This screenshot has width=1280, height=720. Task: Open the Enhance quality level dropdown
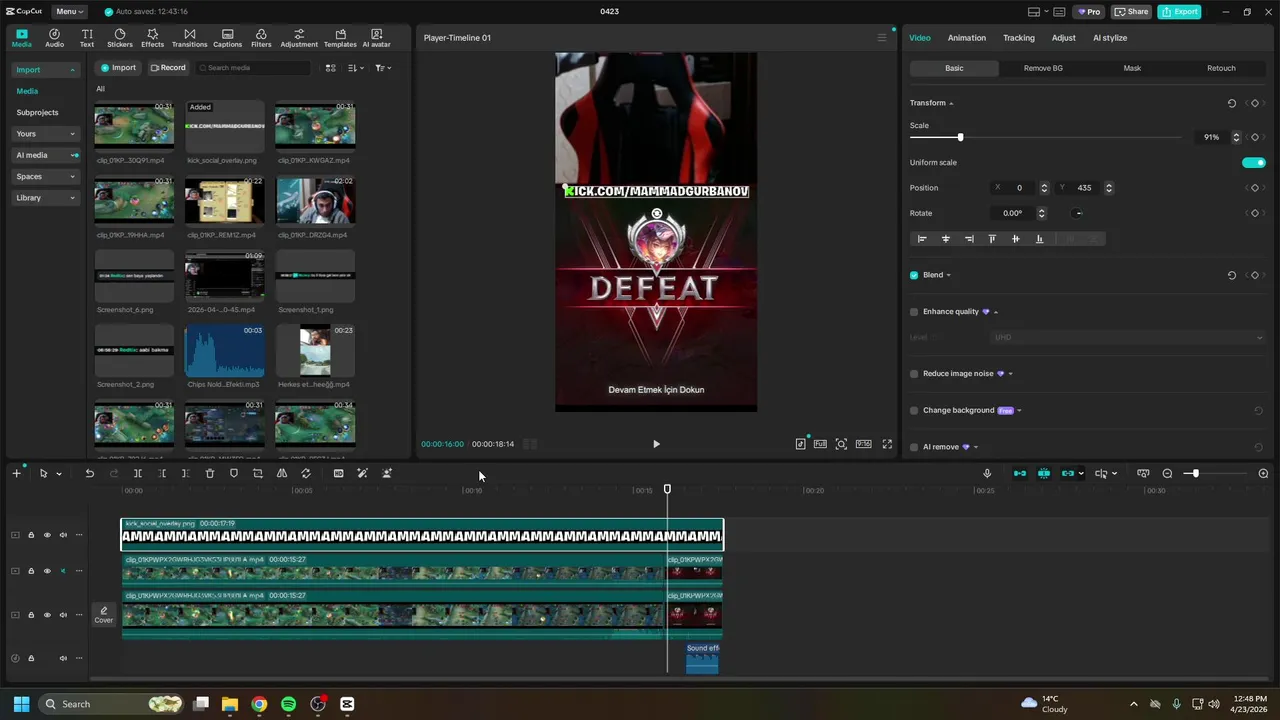1128,338
